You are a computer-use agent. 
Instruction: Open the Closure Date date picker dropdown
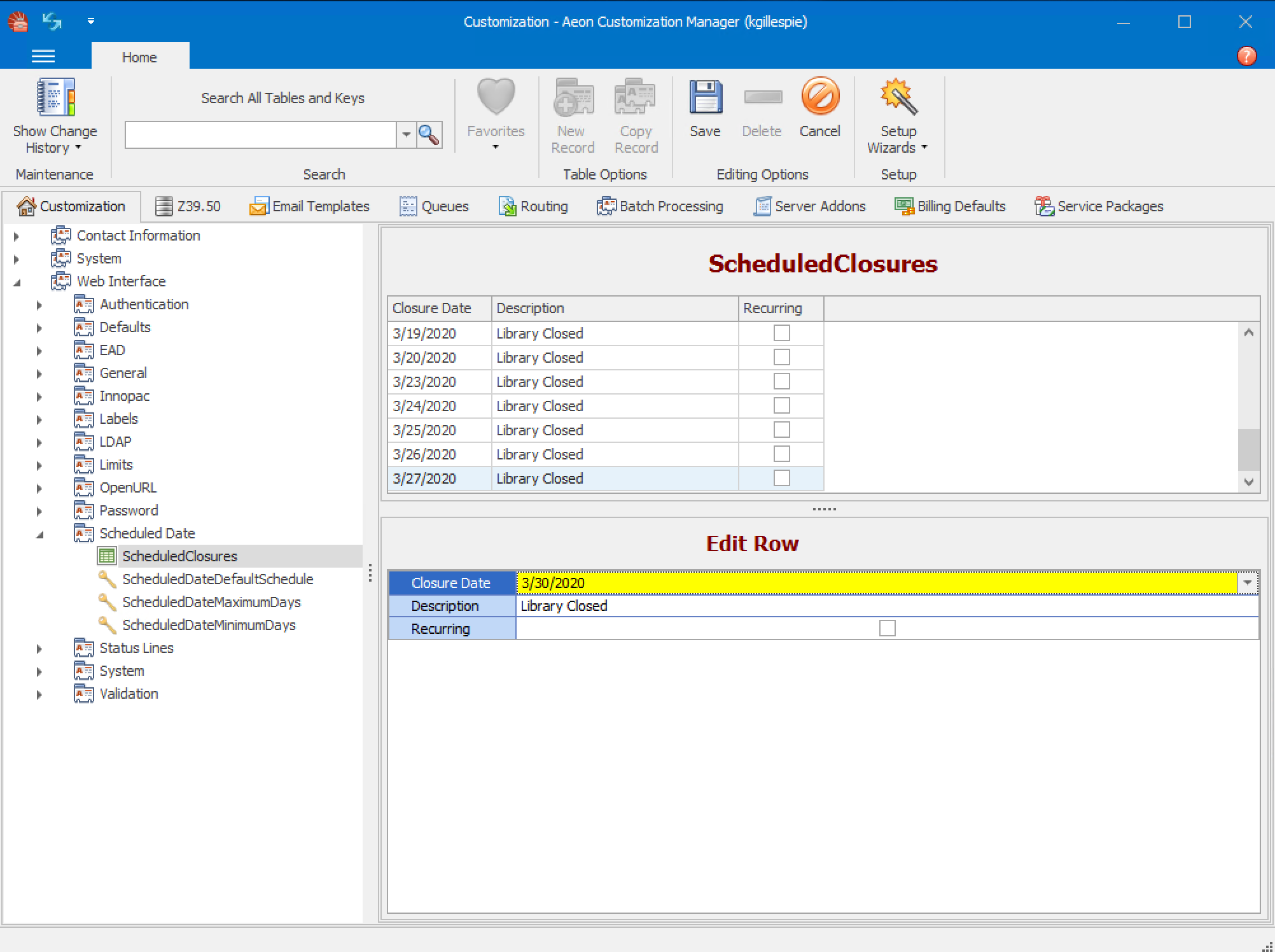click(x=1248, y=582)
